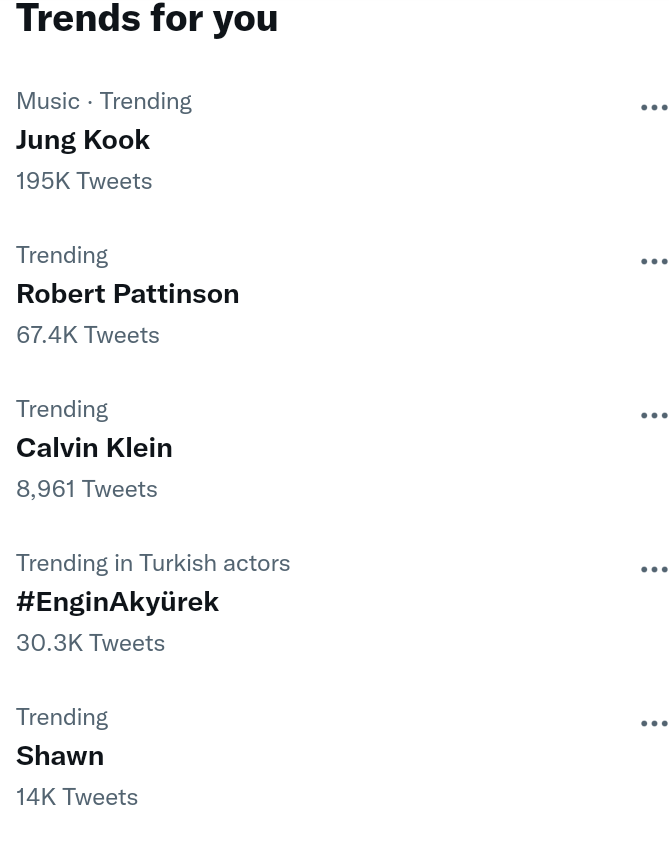This screenshot has height=856, width=669.
Task: Open the #EnginAkyürek hashtag trend
Action: [x=117, y=602]
